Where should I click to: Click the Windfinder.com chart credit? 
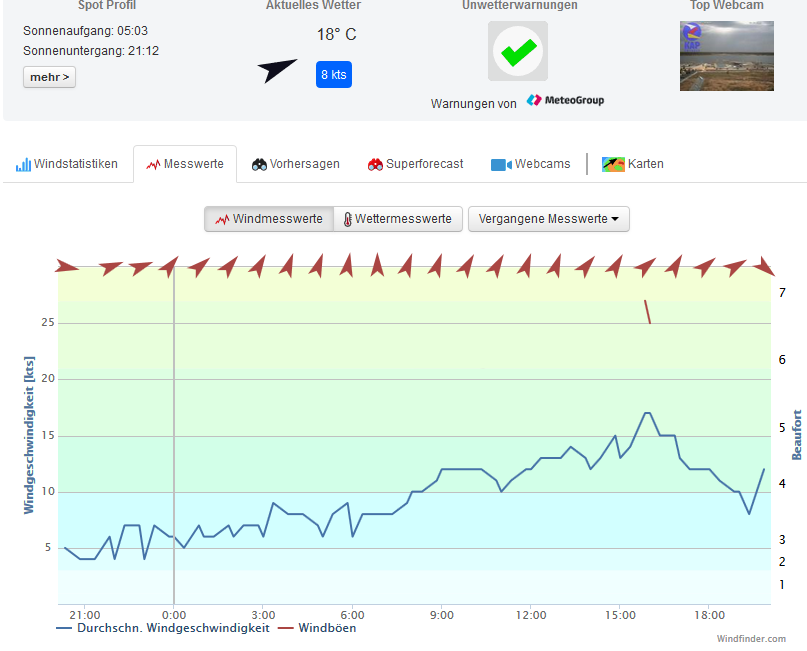click(x=751, y=639)
